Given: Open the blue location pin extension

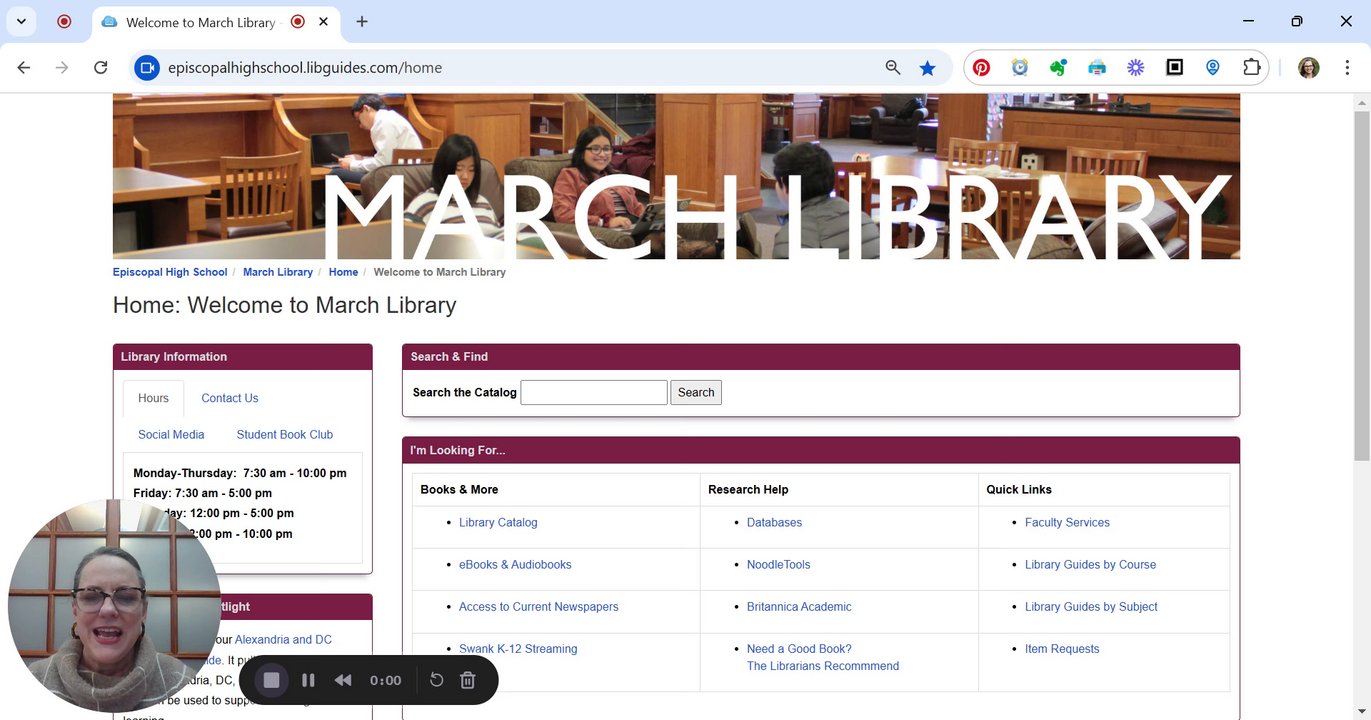Looking at the screenshot, I should point(1212,67).
